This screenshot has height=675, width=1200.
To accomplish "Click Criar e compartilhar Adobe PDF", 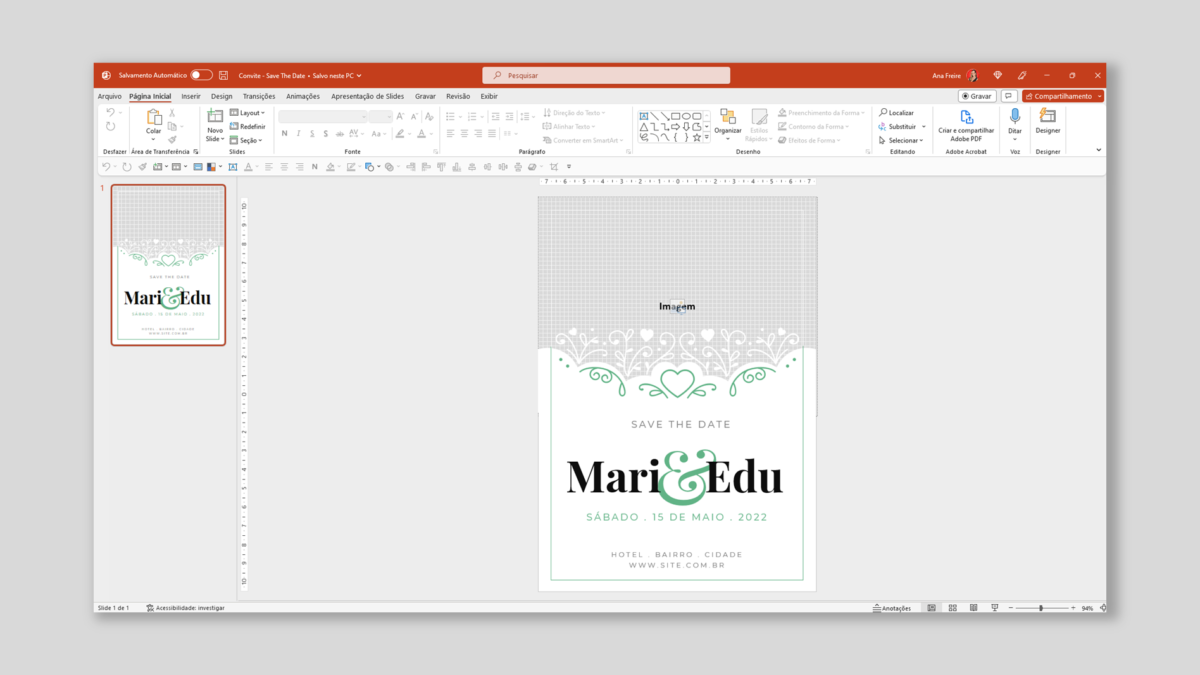I will [x=966, y=119].
